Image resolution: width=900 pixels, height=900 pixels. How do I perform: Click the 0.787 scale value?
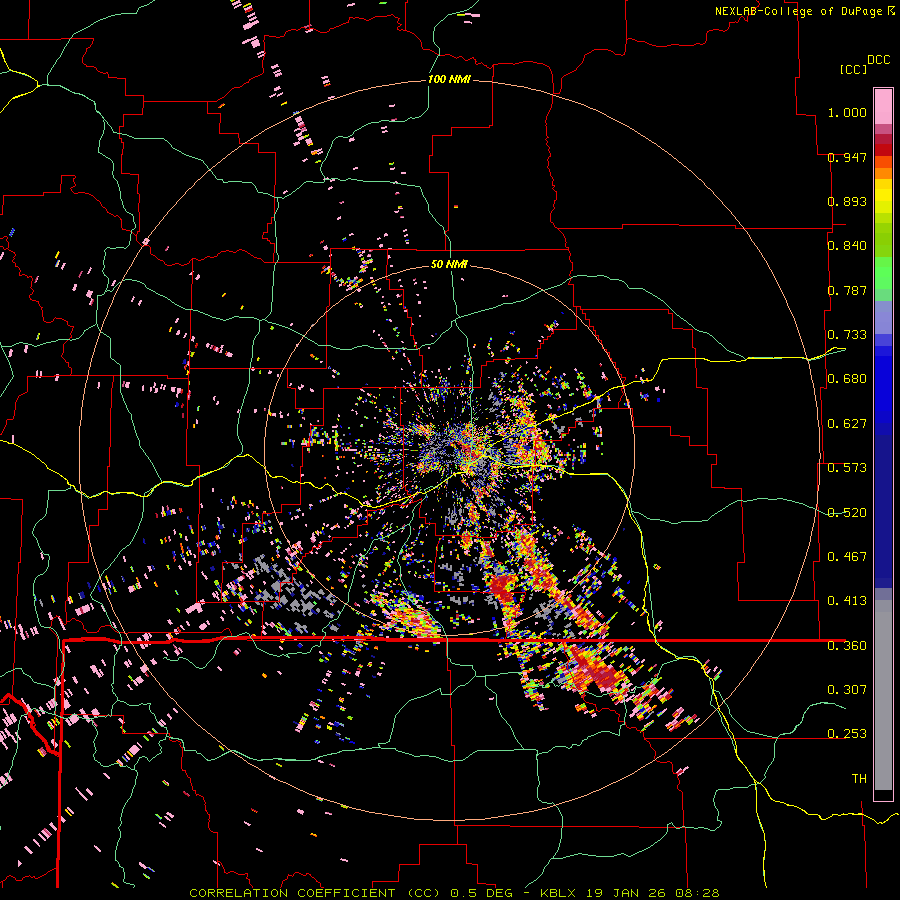(x=847, y=290)
